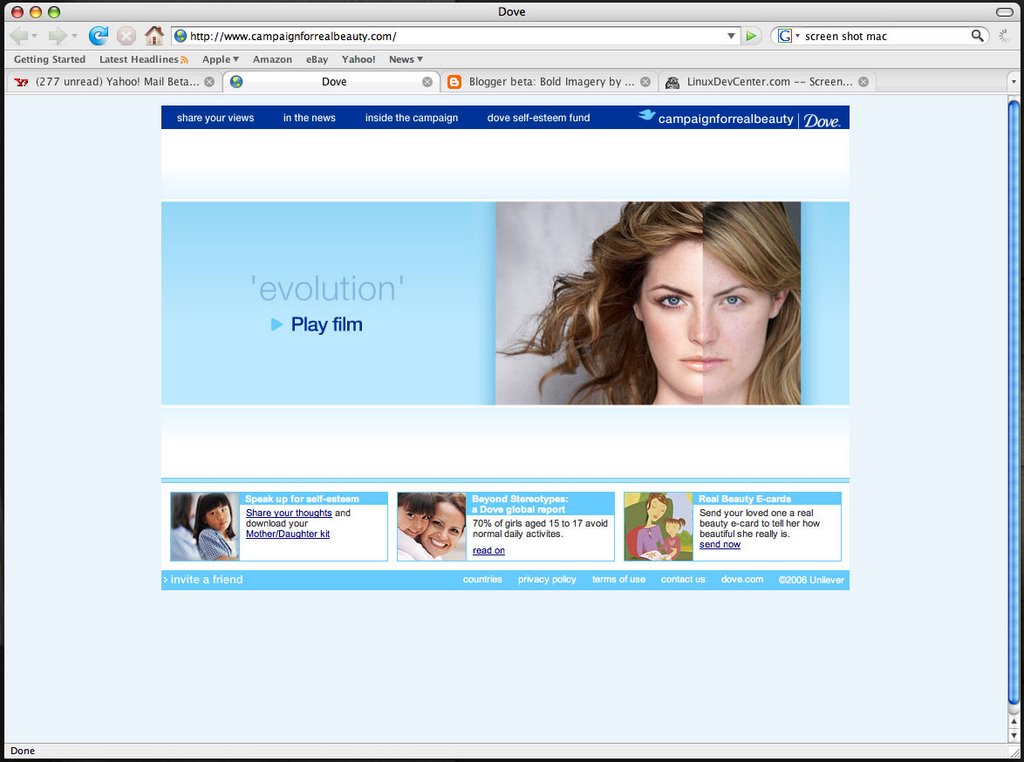This screenshot has width=1024, height=762.
Task: Open the list-all-tabs dropdown arrow
Action: pos(1014,82)
